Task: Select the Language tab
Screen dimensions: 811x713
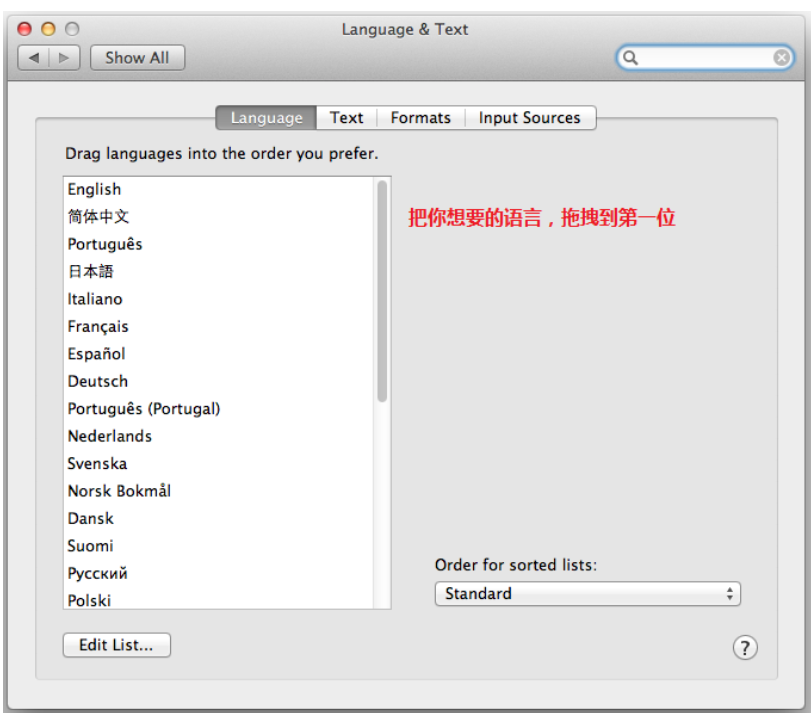Action: point(266,118)
